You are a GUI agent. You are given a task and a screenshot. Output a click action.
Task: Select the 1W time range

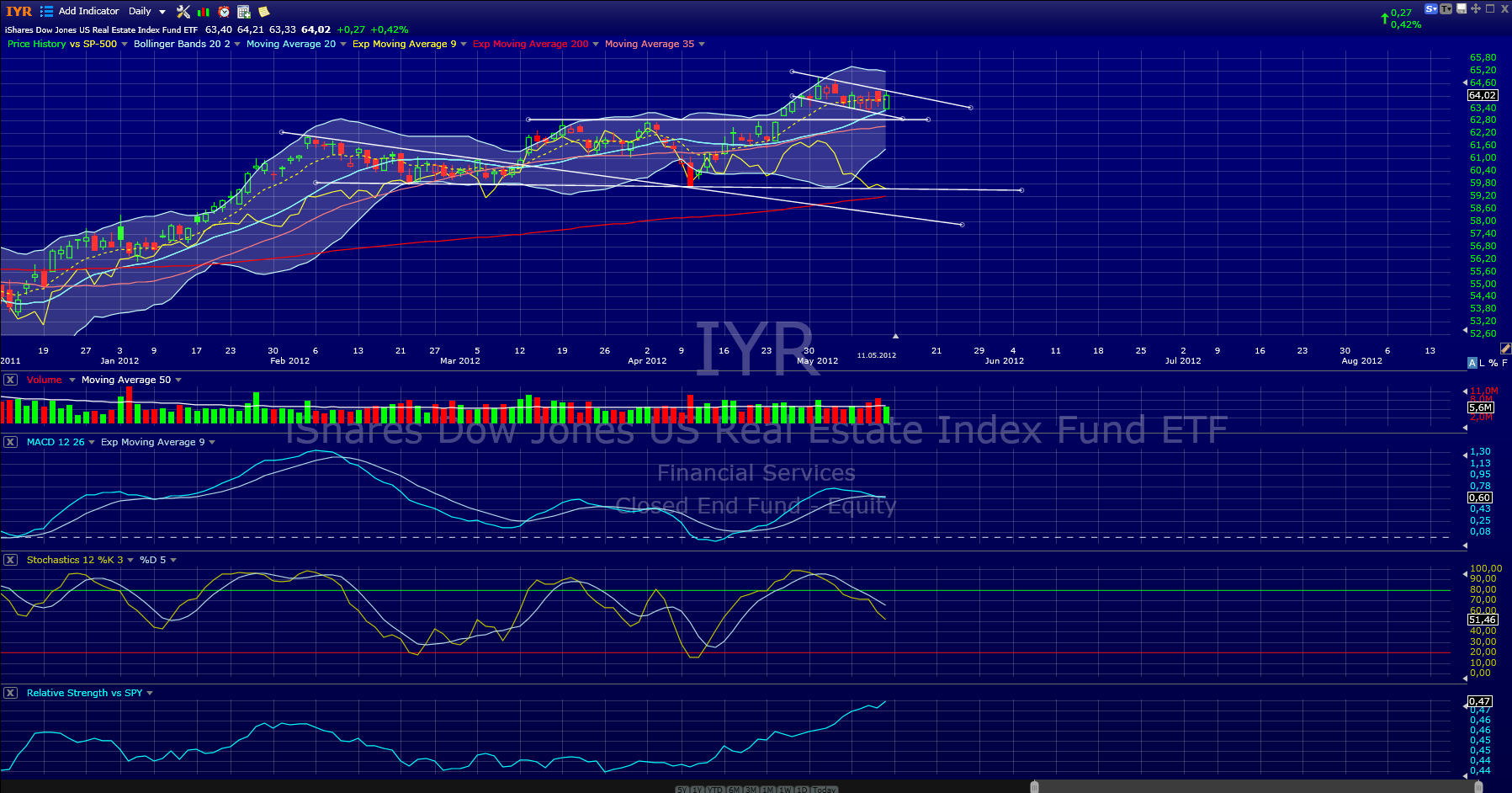click(x=786, y=790)
